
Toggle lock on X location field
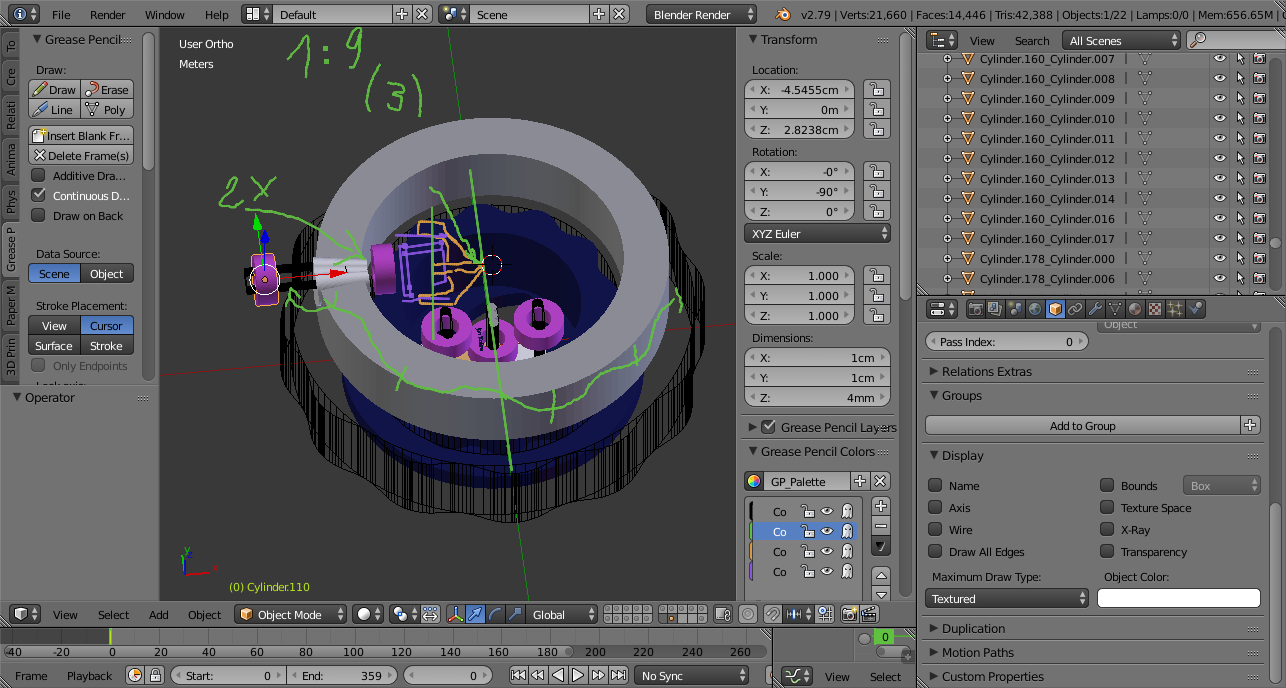[877, 89]
